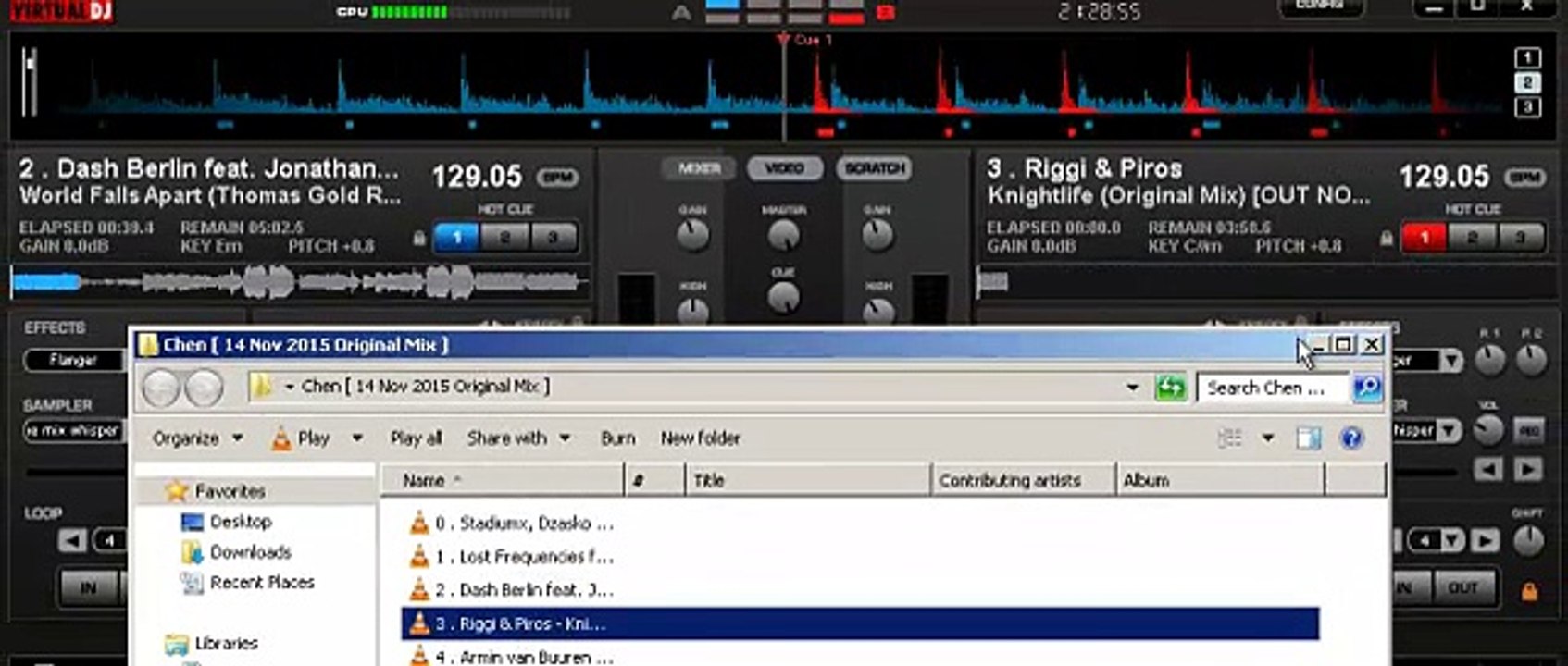Click the loop OUT button on the right deck
This screenshot has height=666, width=1568.
pyautogui.click(x=1462, y=587)
